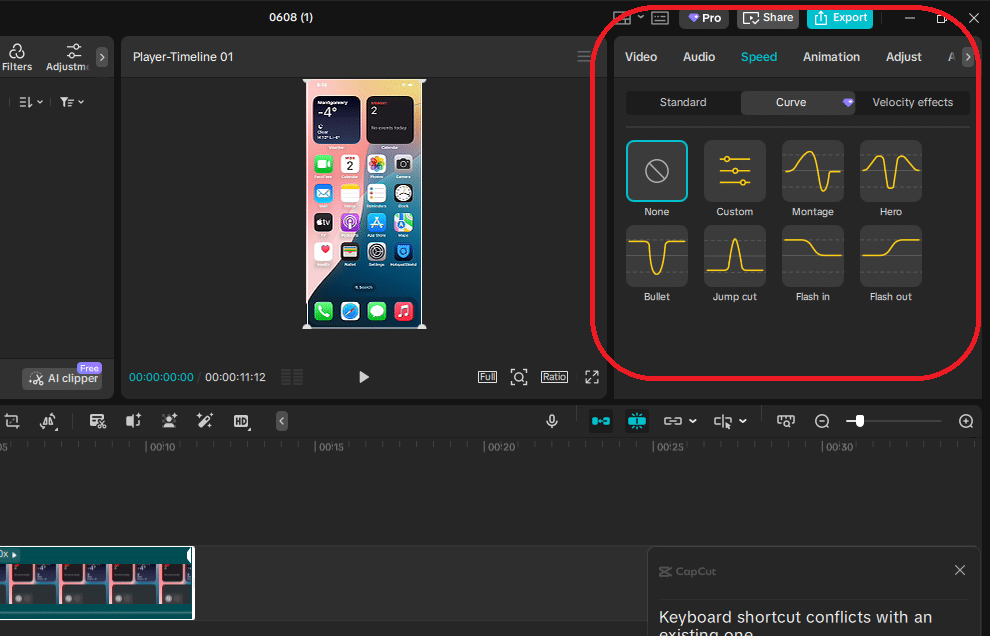This screenshot has height=636, width=990.
Task: Select the Hero speed curve preset
Action: pos(890,171)
